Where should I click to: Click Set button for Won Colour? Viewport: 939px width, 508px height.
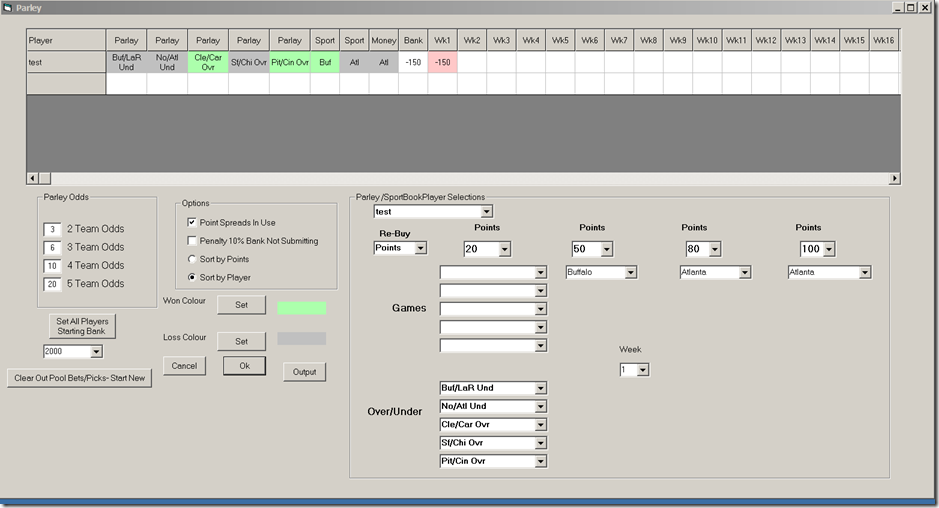coord(241,305)
